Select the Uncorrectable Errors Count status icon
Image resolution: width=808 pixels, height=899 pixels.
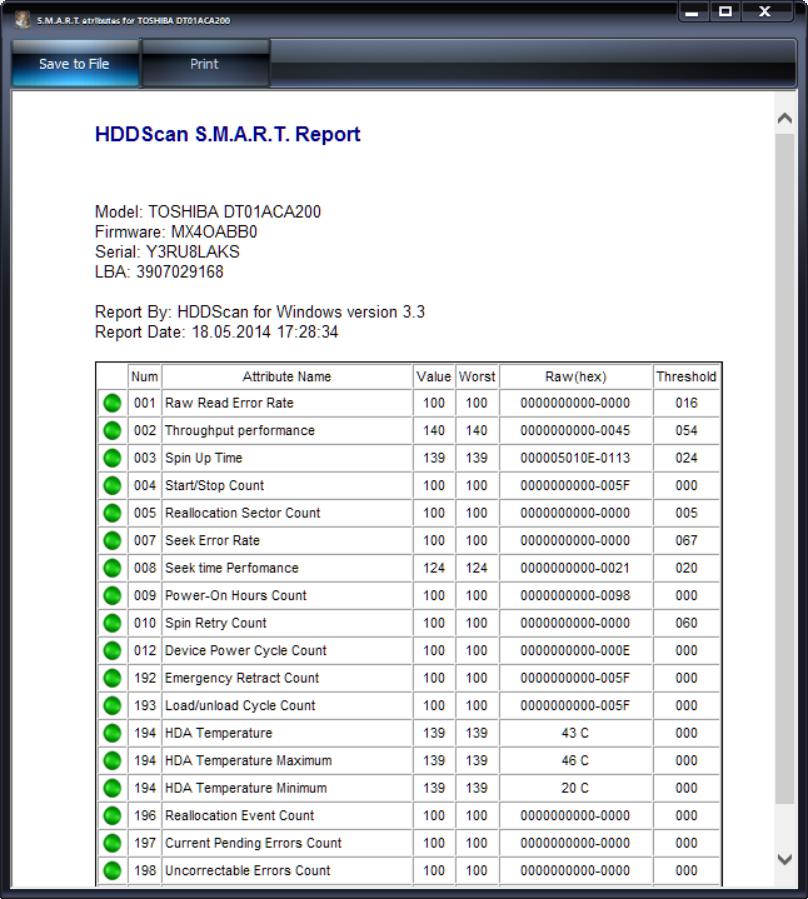(x=112, y=871)
